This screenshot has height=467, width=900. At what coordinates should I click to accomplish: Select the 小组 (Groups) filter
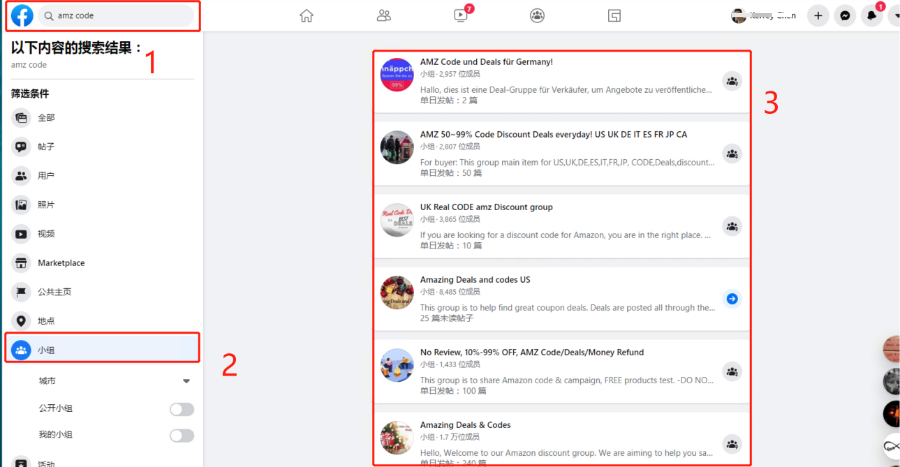point(102,350)
